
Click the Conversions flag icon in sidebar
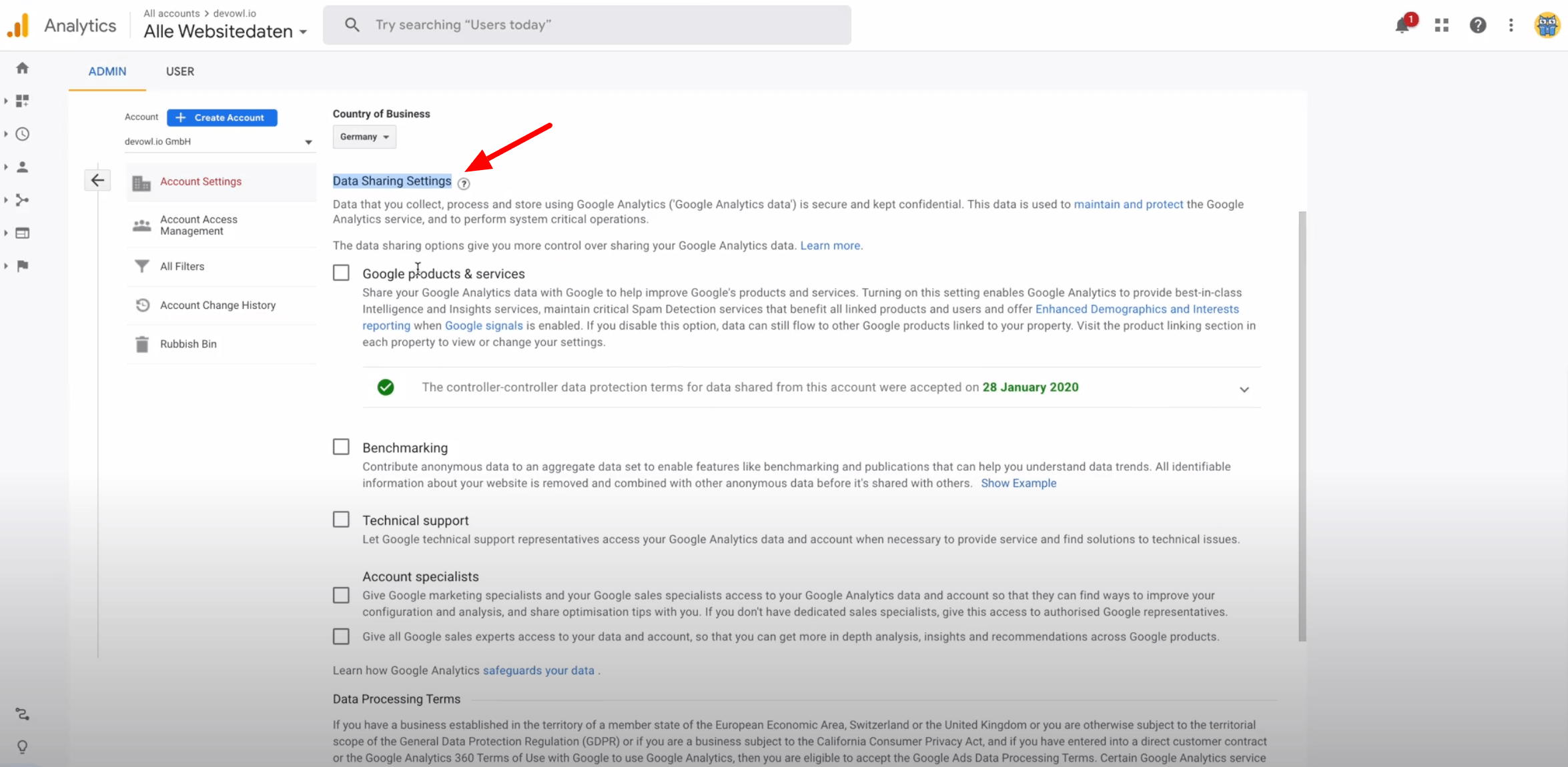(x=22, y=266)
